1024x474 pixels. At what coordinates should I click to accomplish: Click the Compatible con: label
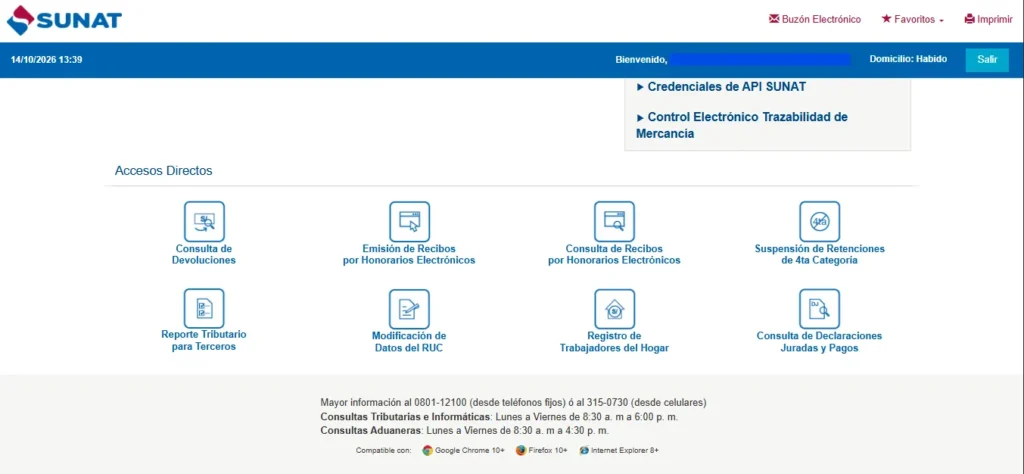[x=383, y=450]
